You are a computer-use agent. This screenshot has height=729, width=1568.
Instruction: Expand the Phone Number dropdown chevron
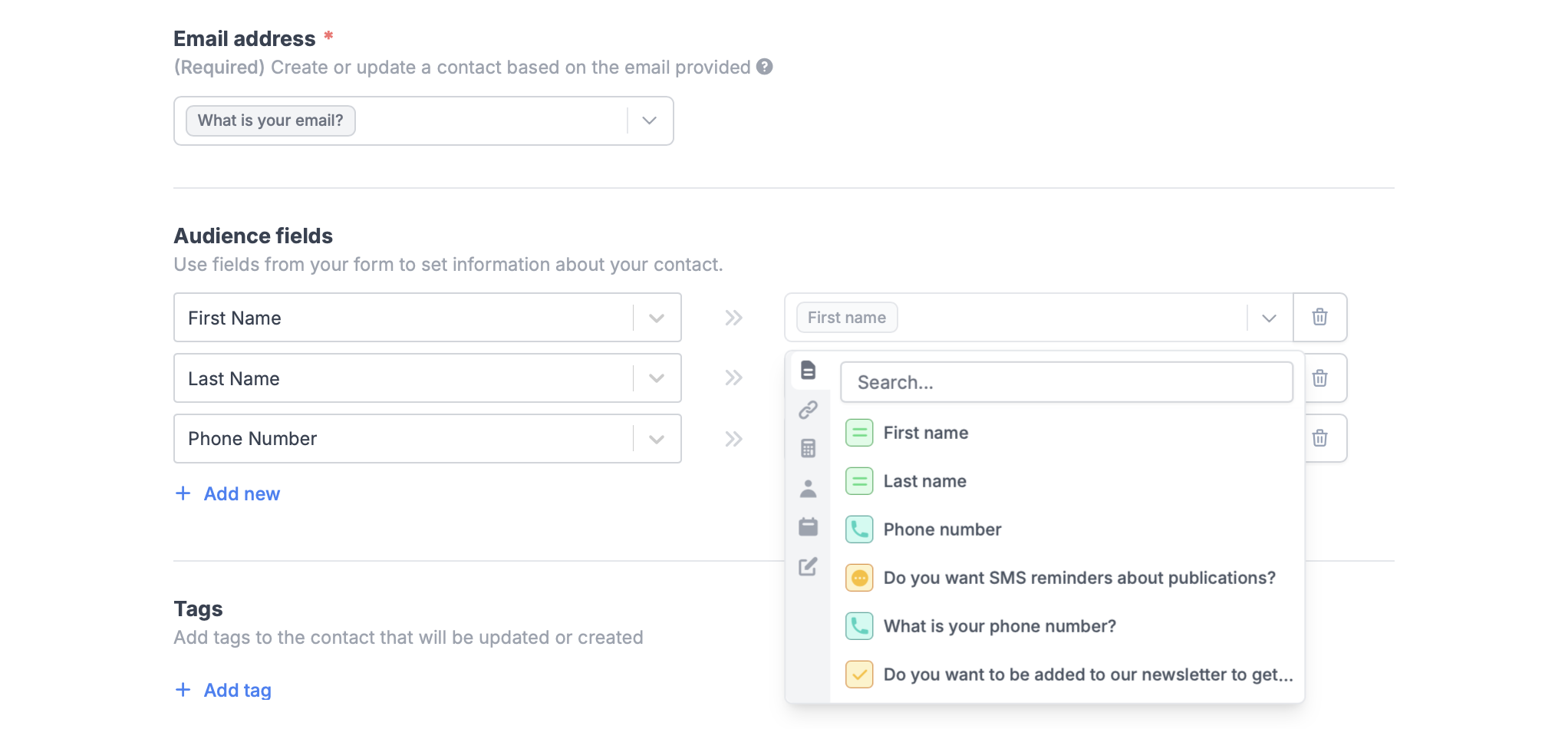coord(656,438)
